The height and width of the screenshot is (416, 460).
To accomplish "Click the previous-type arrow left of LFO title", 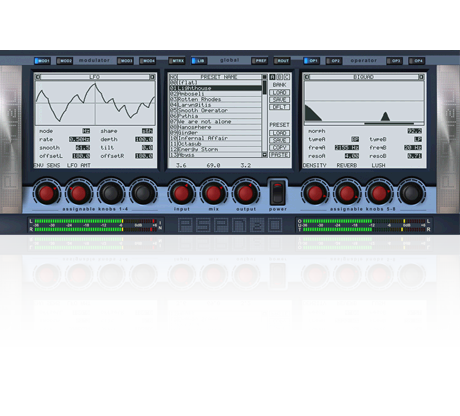I will [38, 77].
